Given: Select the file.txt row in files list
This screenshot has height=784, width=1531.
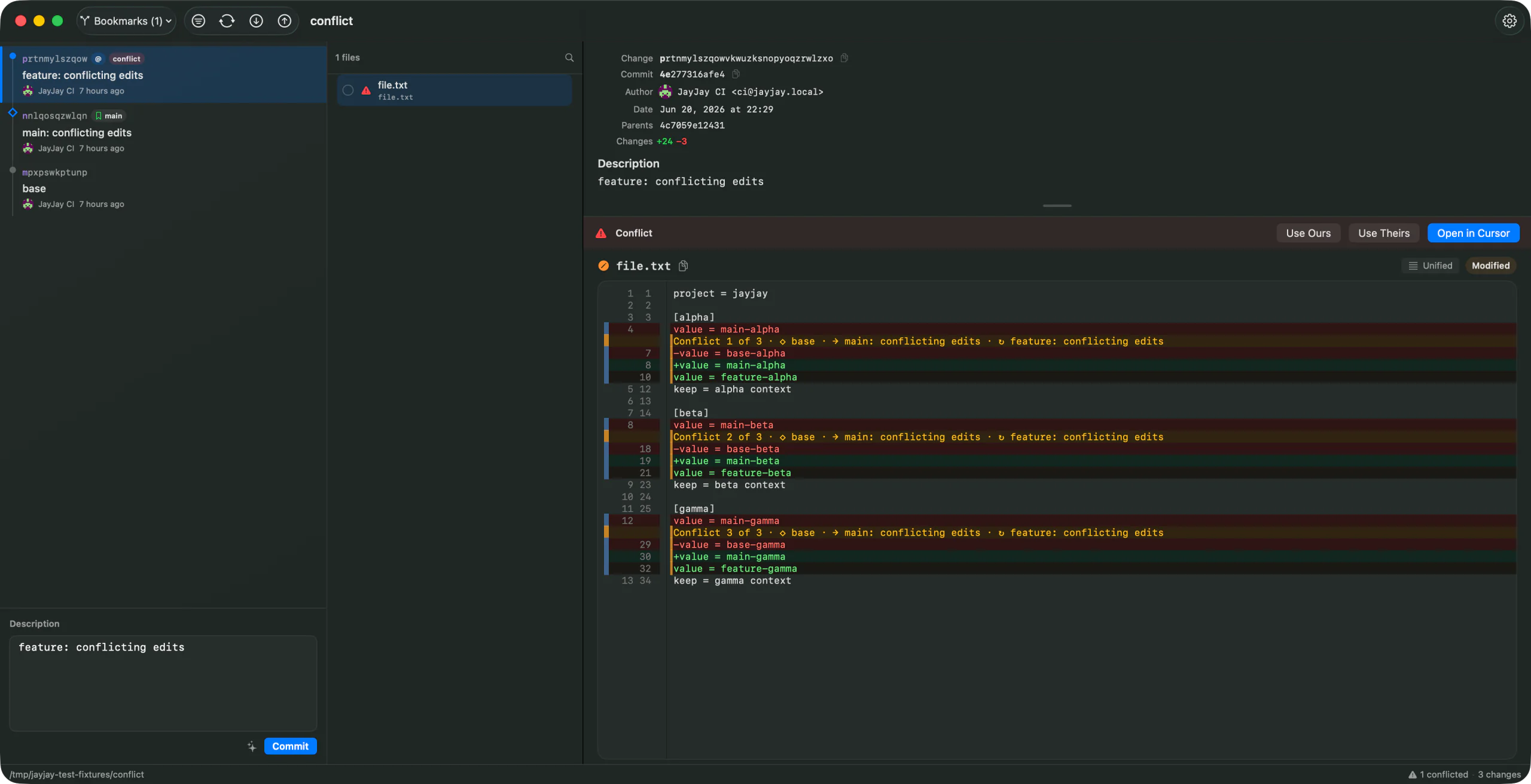Looking at the screenshot, I should (x=455, y=90).
